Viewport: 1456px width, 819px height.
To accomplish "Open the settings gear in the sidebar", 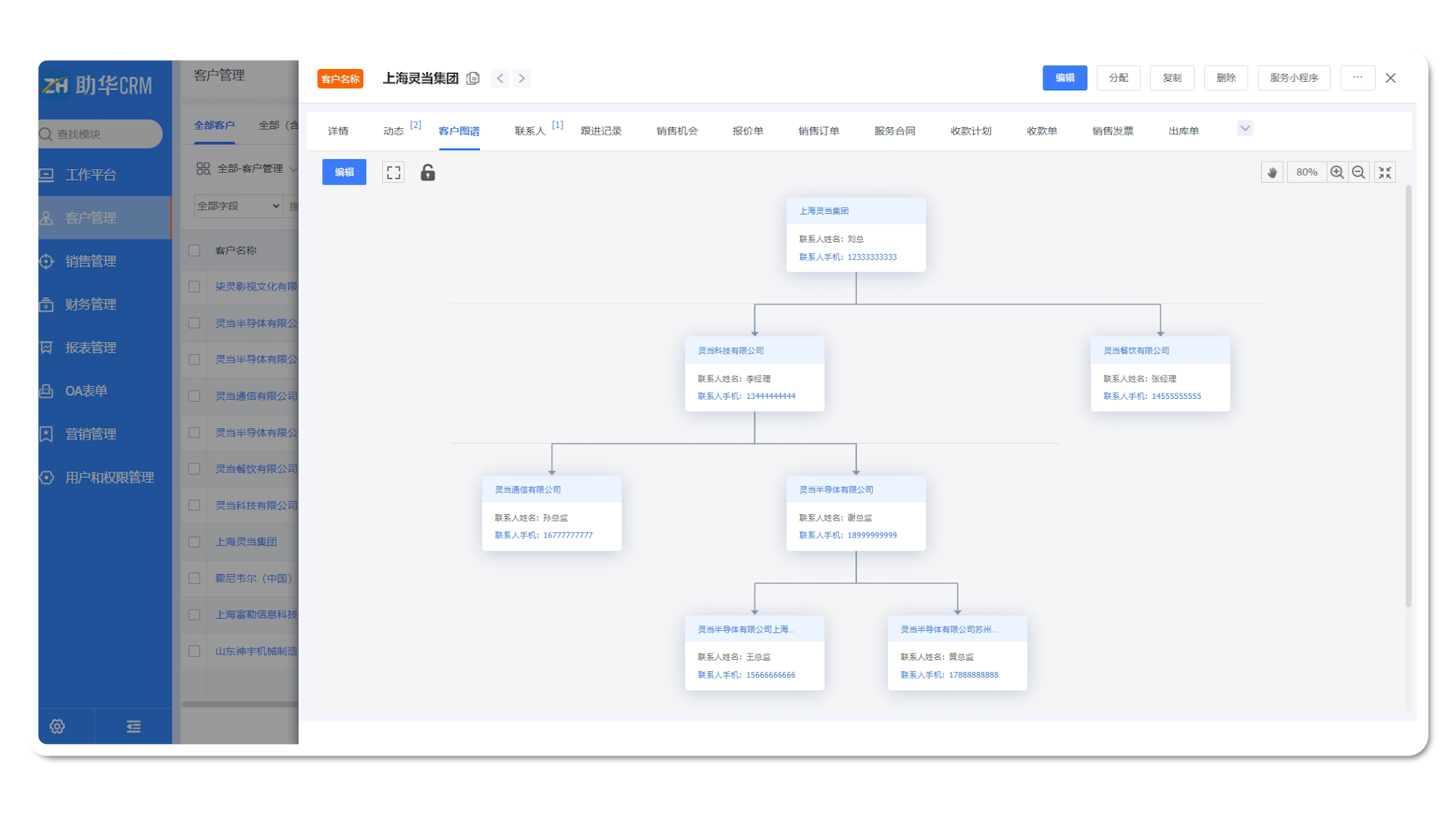I will pyautogui.click(x=57, y=726).
